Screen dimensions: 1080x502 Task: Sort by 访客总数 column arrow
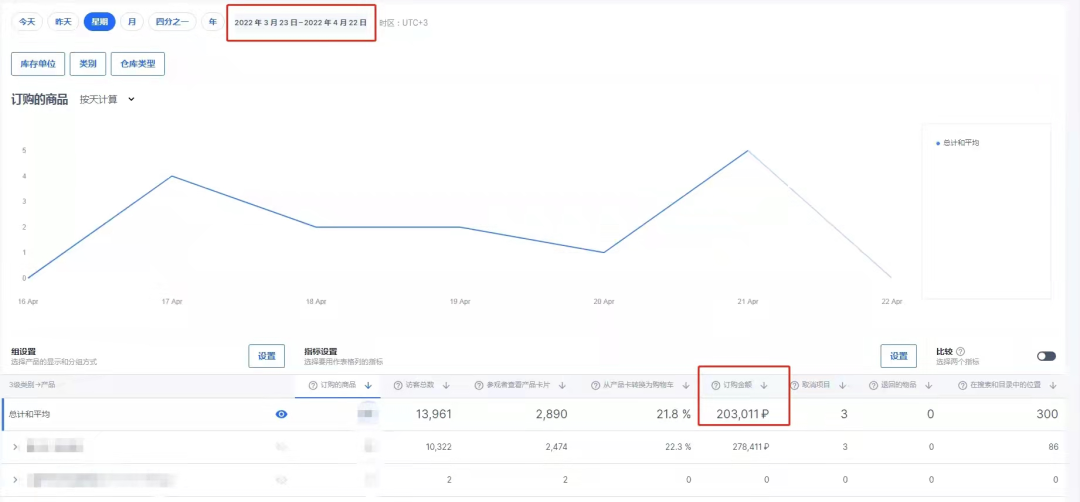pyautogui.click(x=446, y=385)
